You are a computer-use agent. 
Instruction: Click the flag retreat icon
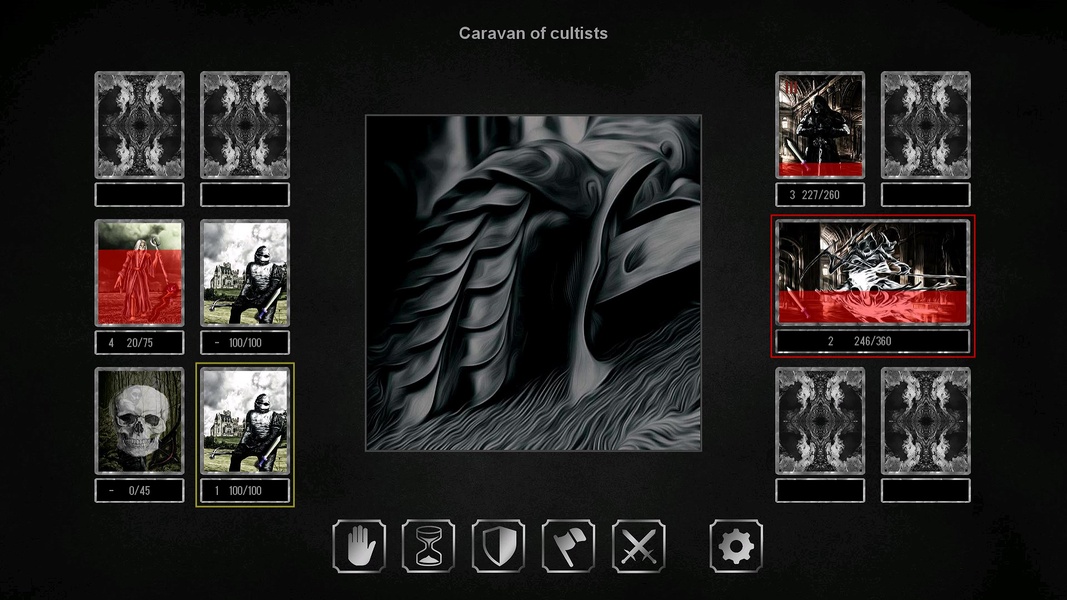coord(569,546)
